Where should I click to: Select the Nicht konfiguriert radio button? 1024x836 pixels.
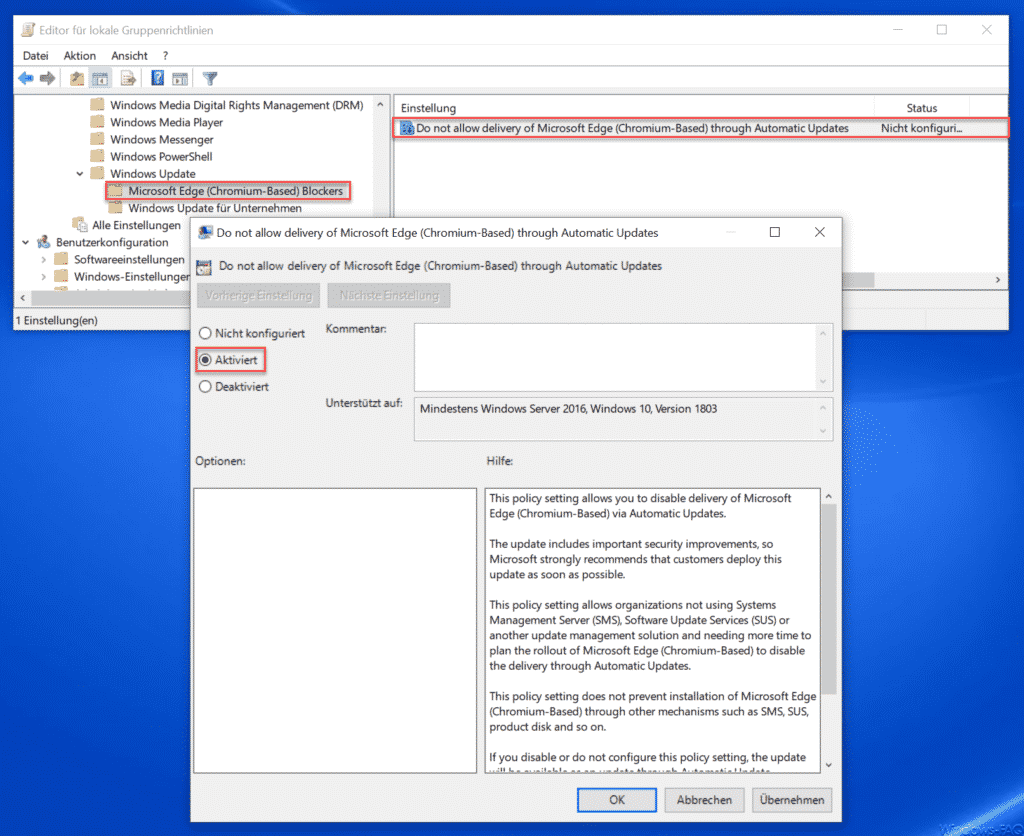[x=205, y=333]
